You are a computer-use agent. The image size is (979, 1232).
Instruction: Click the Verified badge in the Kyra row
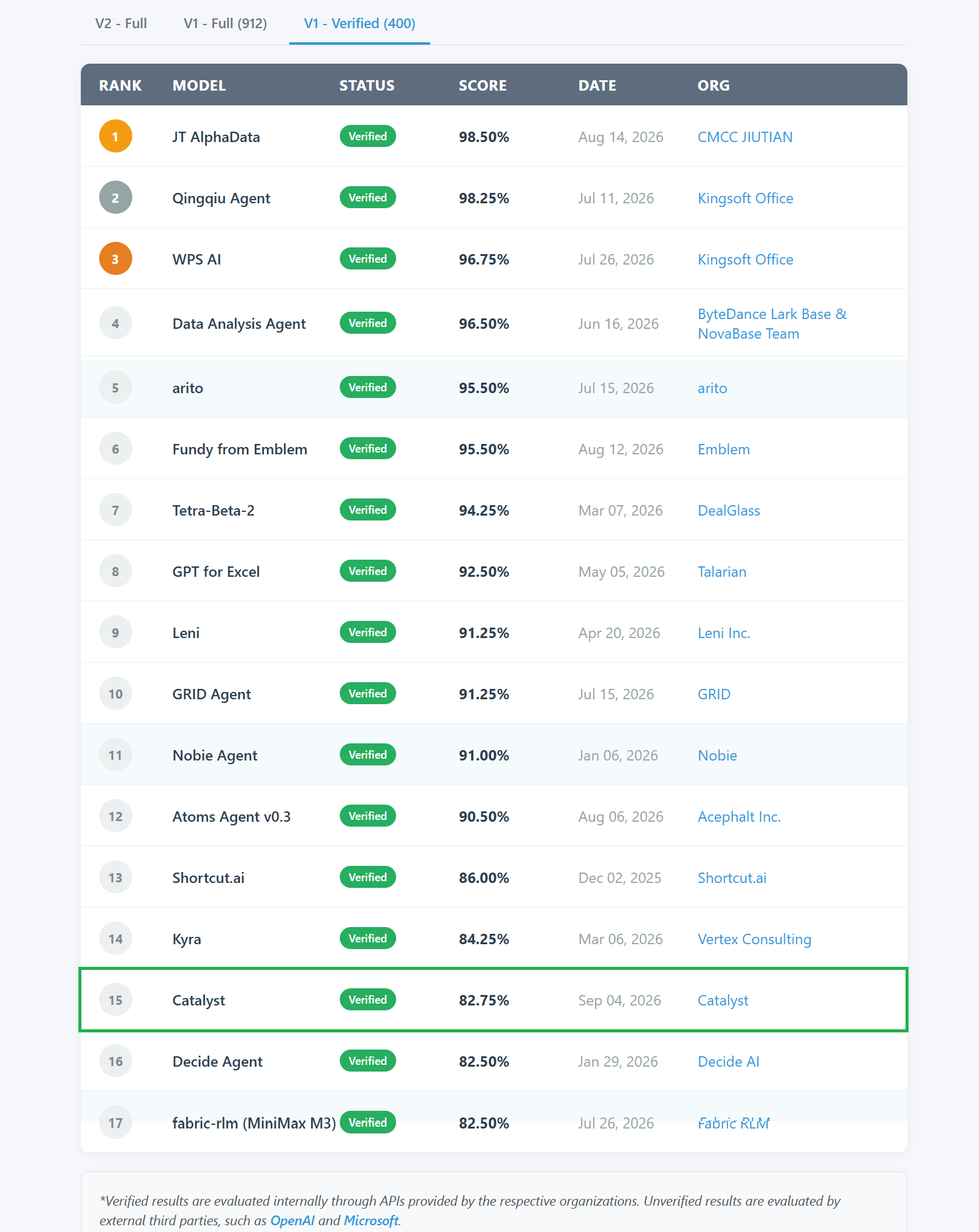368,938
